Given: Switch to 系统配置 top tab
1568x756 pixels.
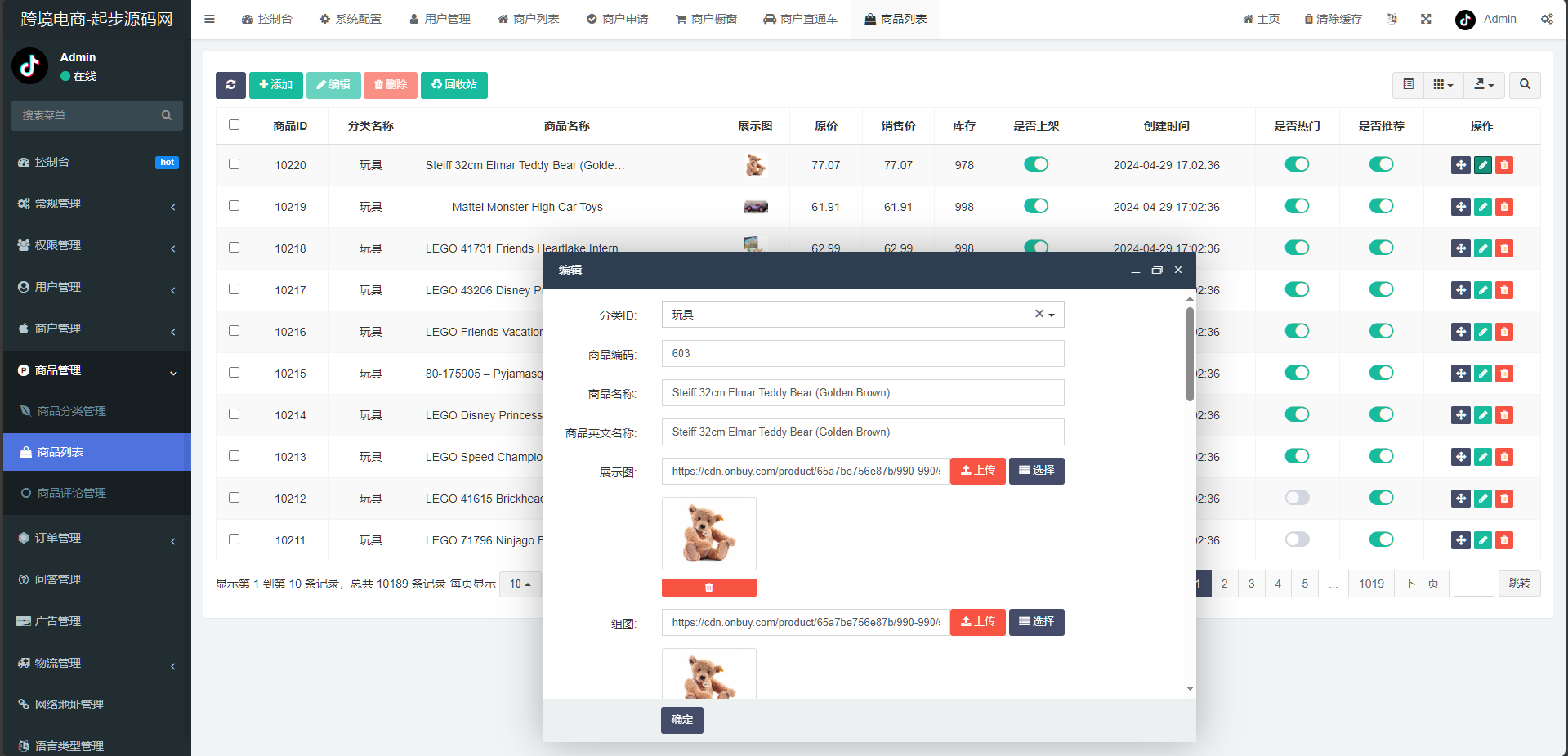Looking at the screenshot, I should 351,19.
